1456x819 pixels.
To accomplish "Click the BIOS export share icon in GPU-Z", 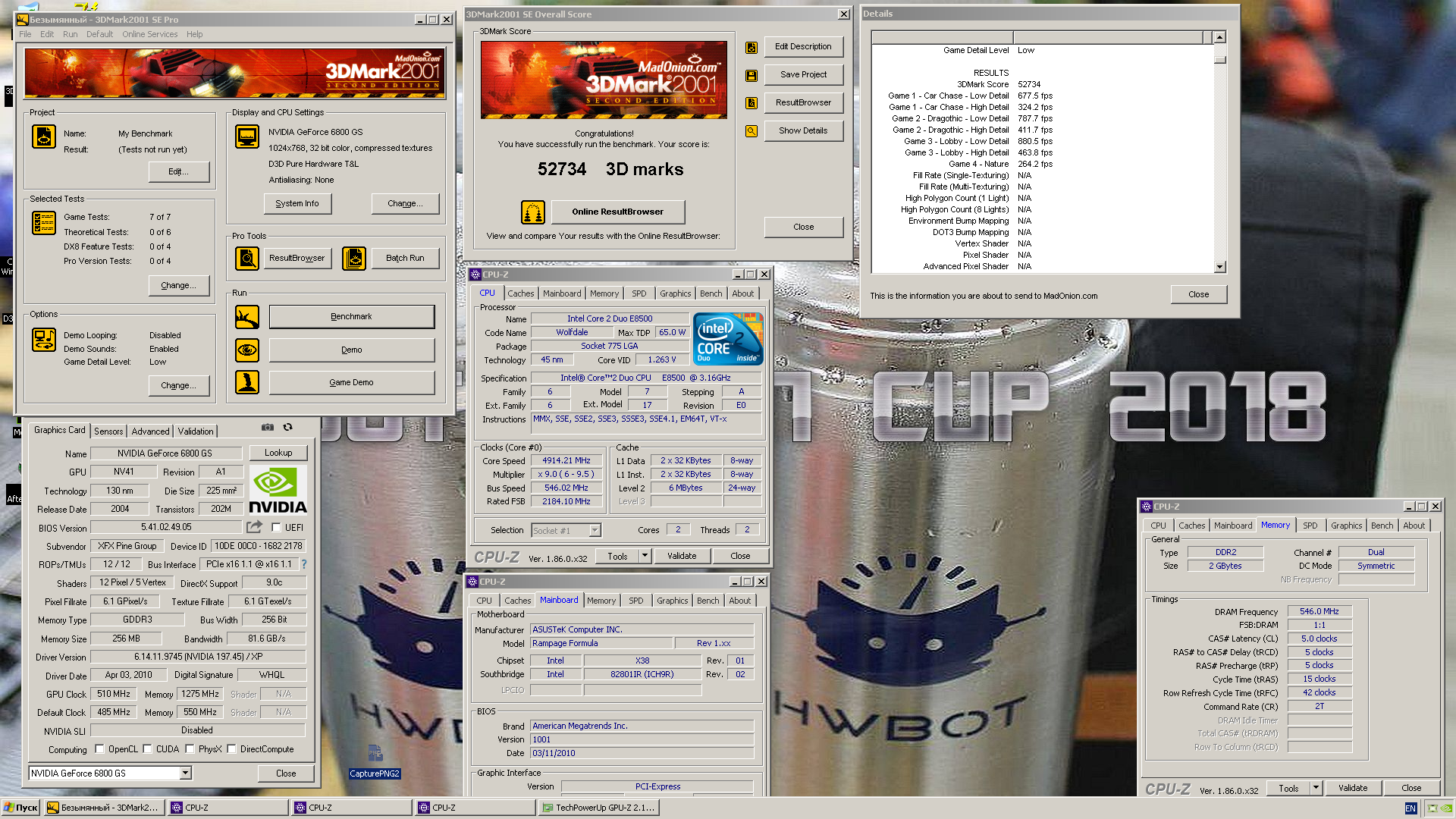I will 254,527.
